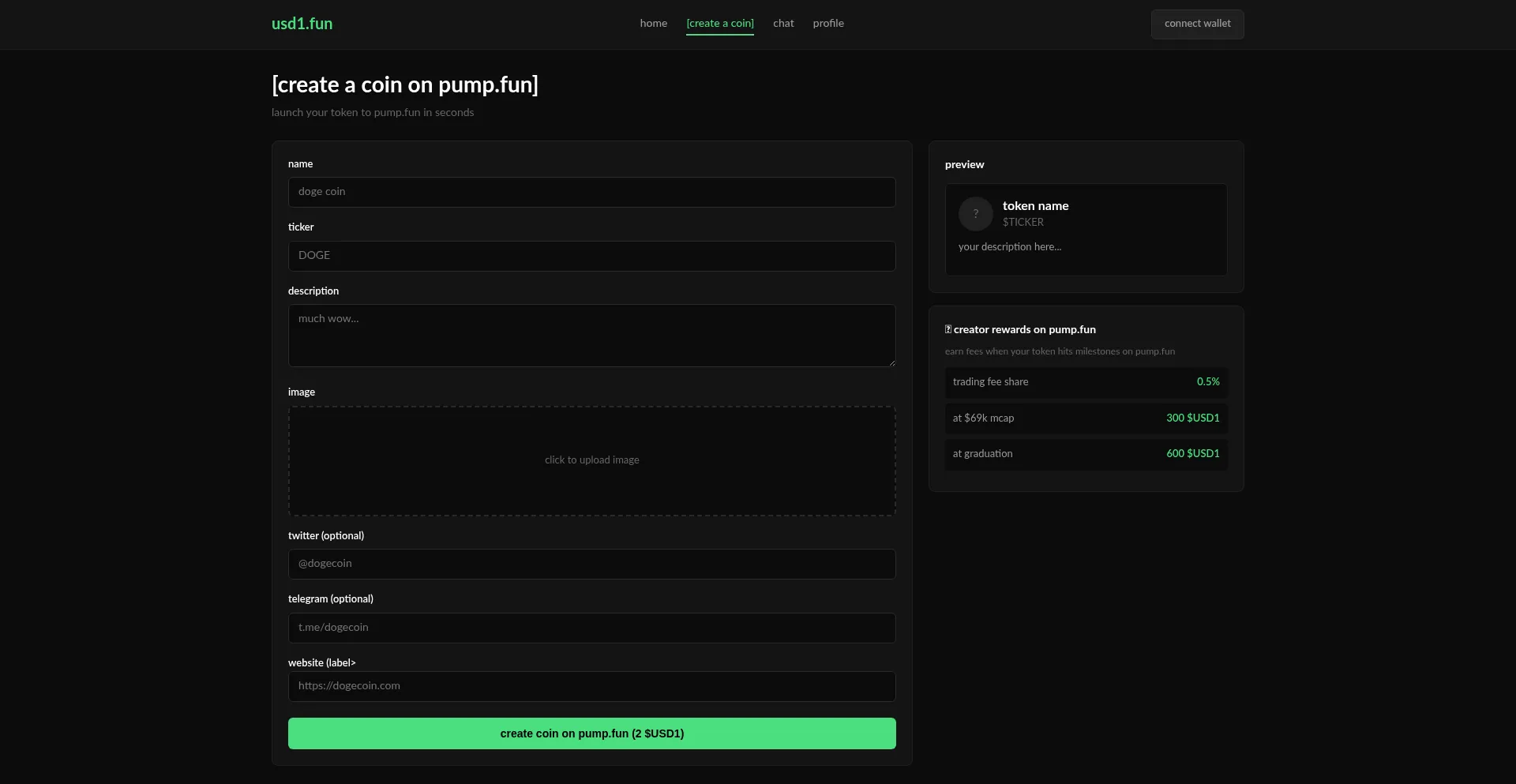Focus the name field with doge coin placeholder

point(591,192)
